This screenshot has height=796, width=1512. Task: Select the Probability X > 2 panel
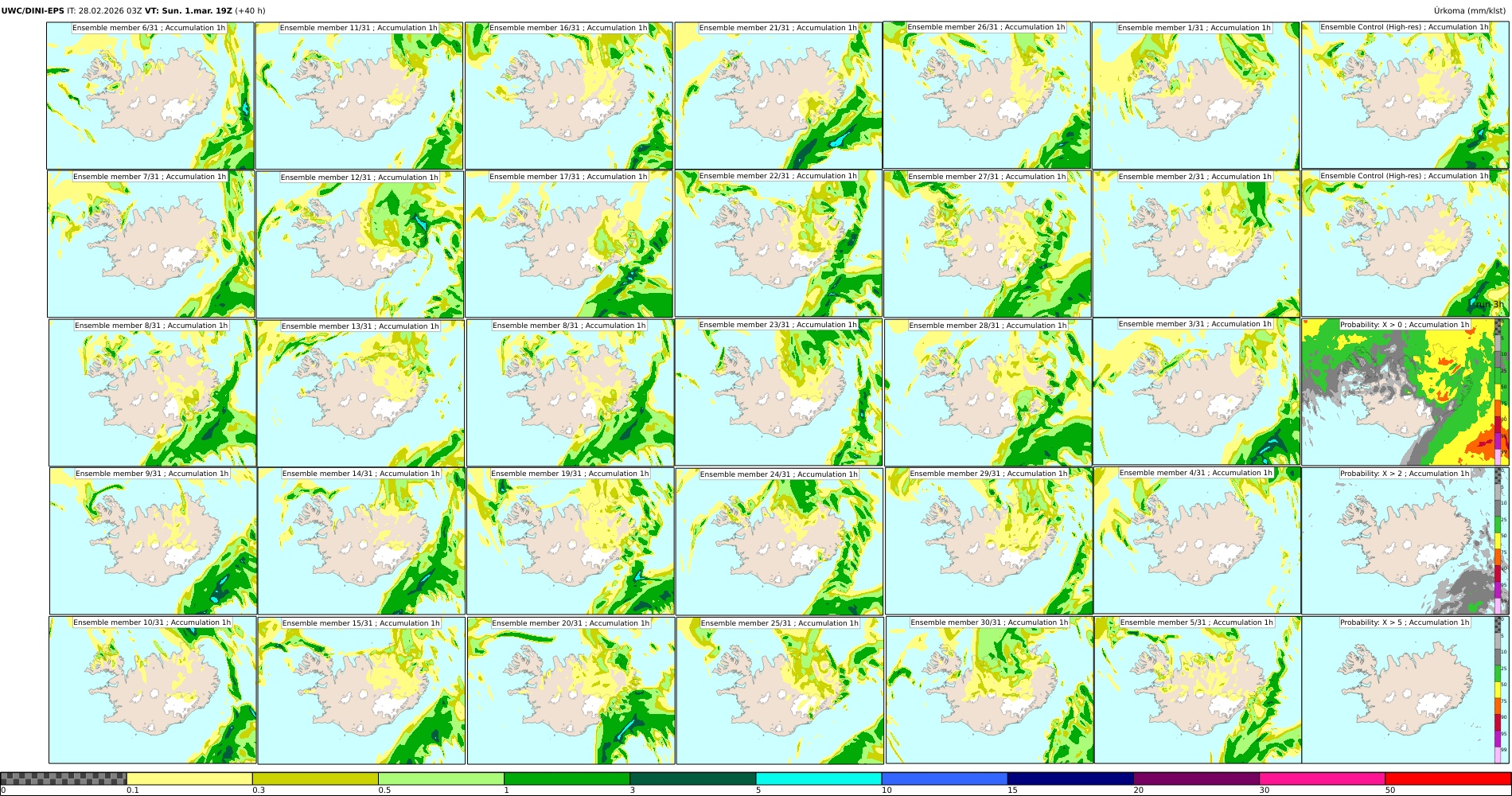[x=1405, y=541]
